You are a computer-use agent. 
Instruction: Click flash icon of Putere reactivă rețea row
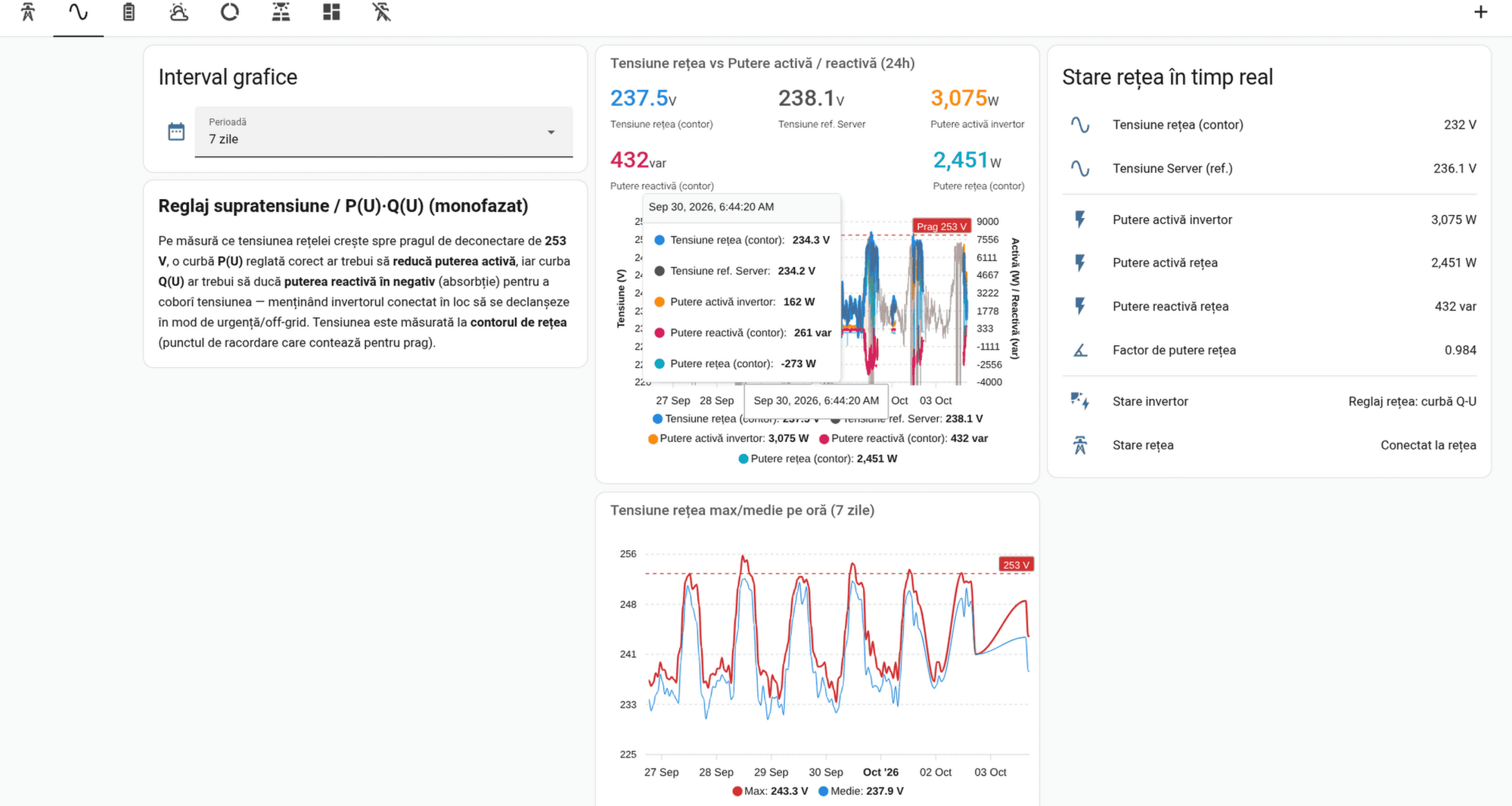[x=1080, y=307]
